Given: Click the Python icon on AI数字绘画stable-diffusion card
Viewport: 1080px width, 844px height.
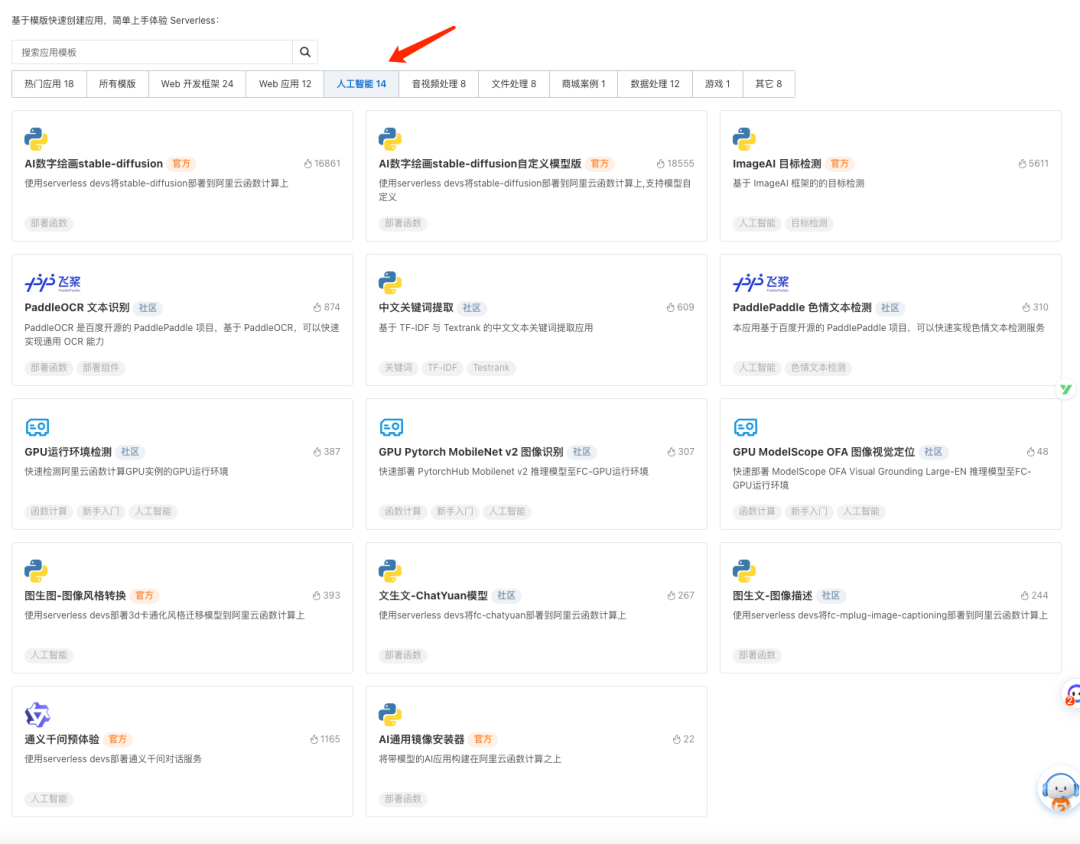Looking at the screenshot, I should point(34,138).
